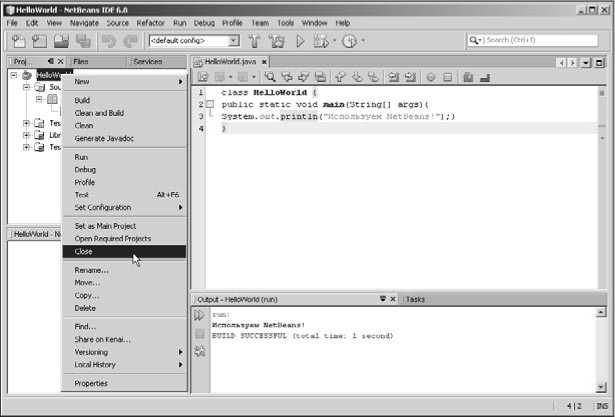This screenshot has height=417, width=615.
Task: Expand the Test Packages tree node
Action: click(26, 123)
